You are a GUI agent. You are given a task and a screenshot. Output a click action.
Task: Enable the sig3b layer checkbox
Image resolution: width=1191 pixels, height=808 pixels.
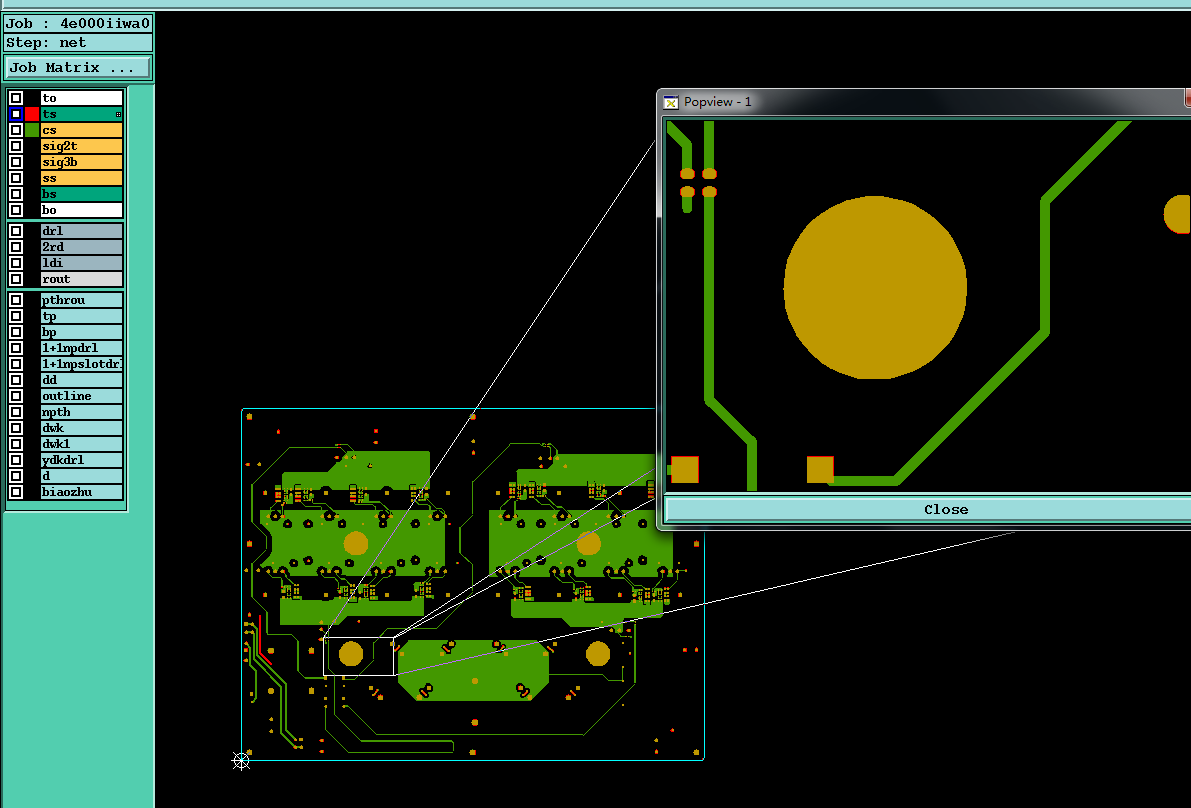tap(16, 162)
